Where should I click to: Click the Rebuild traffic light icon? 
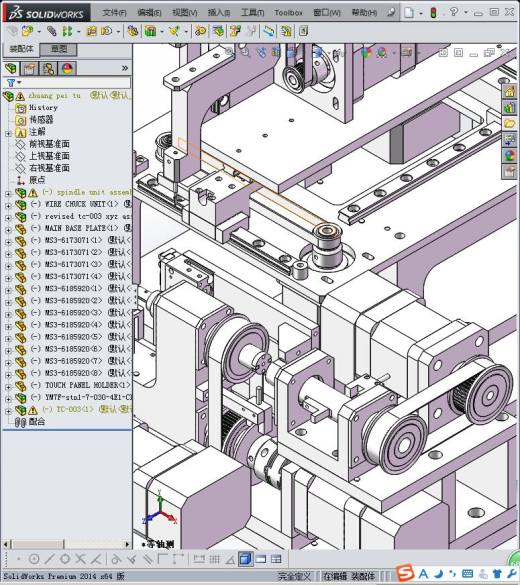click(433, 13)
